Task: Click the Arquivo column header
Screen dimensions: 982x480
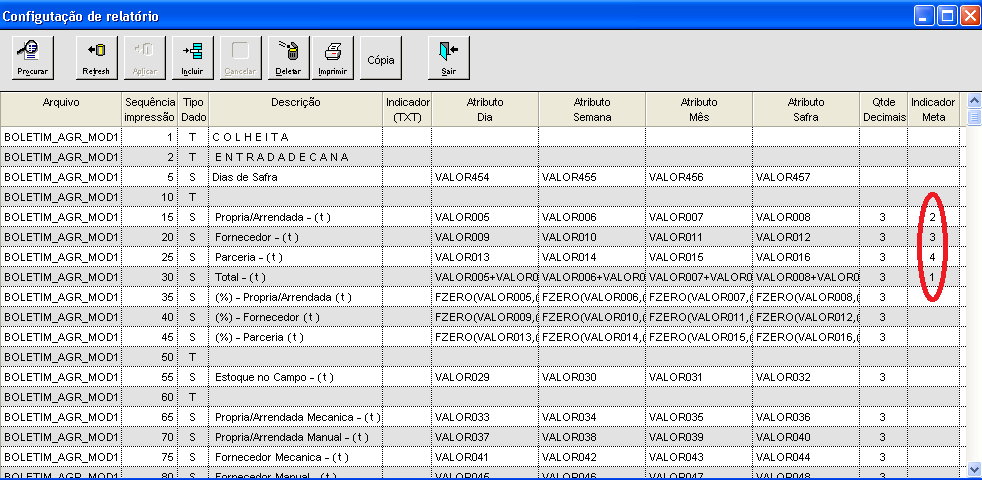Action: pyautogui.click(x=61, y=110)
